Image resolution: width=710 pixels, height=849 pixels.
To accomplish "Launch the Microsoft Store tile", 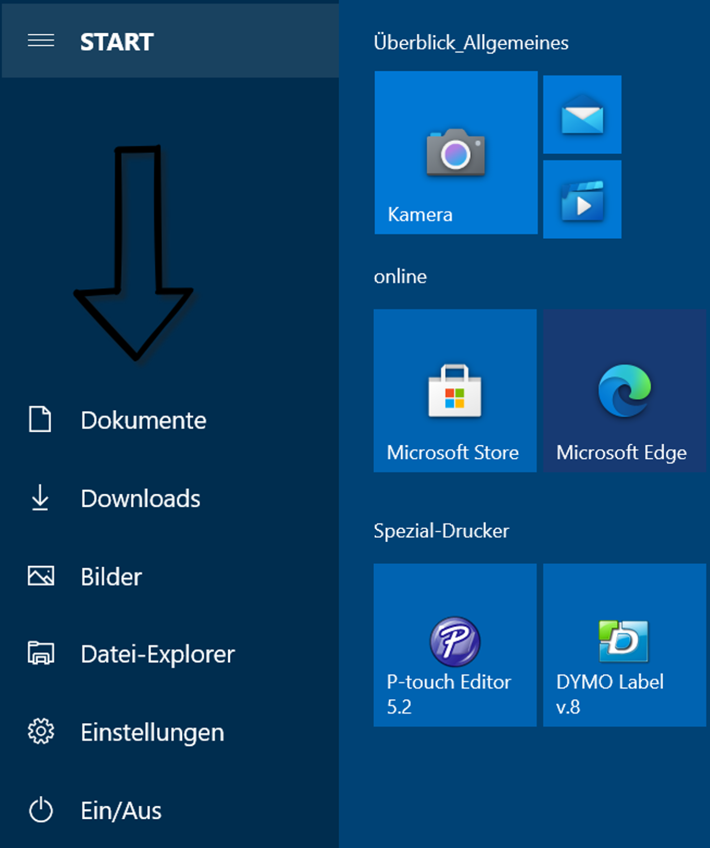I will [455, 390].
